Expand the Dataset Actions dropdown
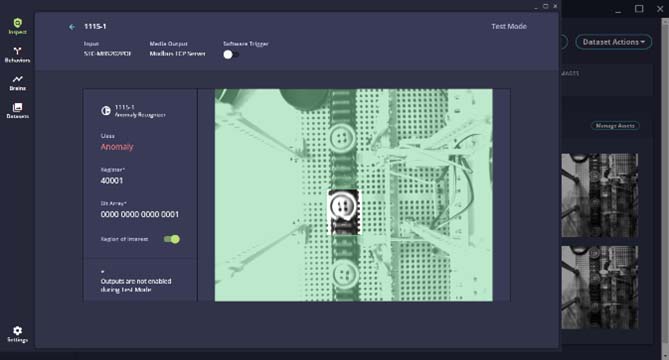Screen dimensions: 669x360 (614, 42)
